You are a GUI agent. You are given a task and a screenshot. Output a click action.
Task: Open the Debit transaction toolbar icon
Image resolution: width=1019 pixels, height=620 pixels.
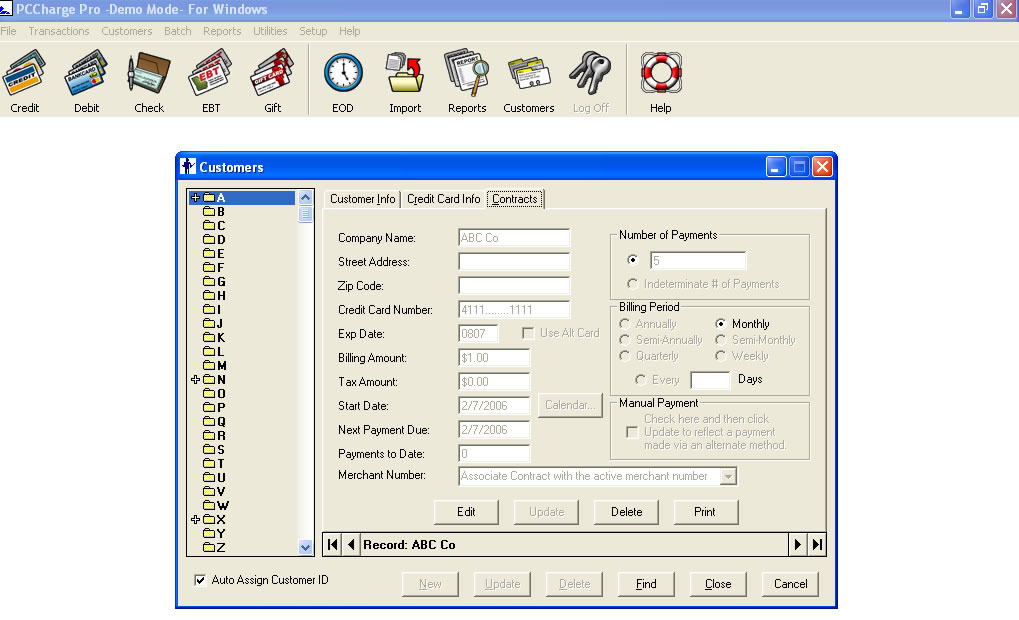coord(86,81)
